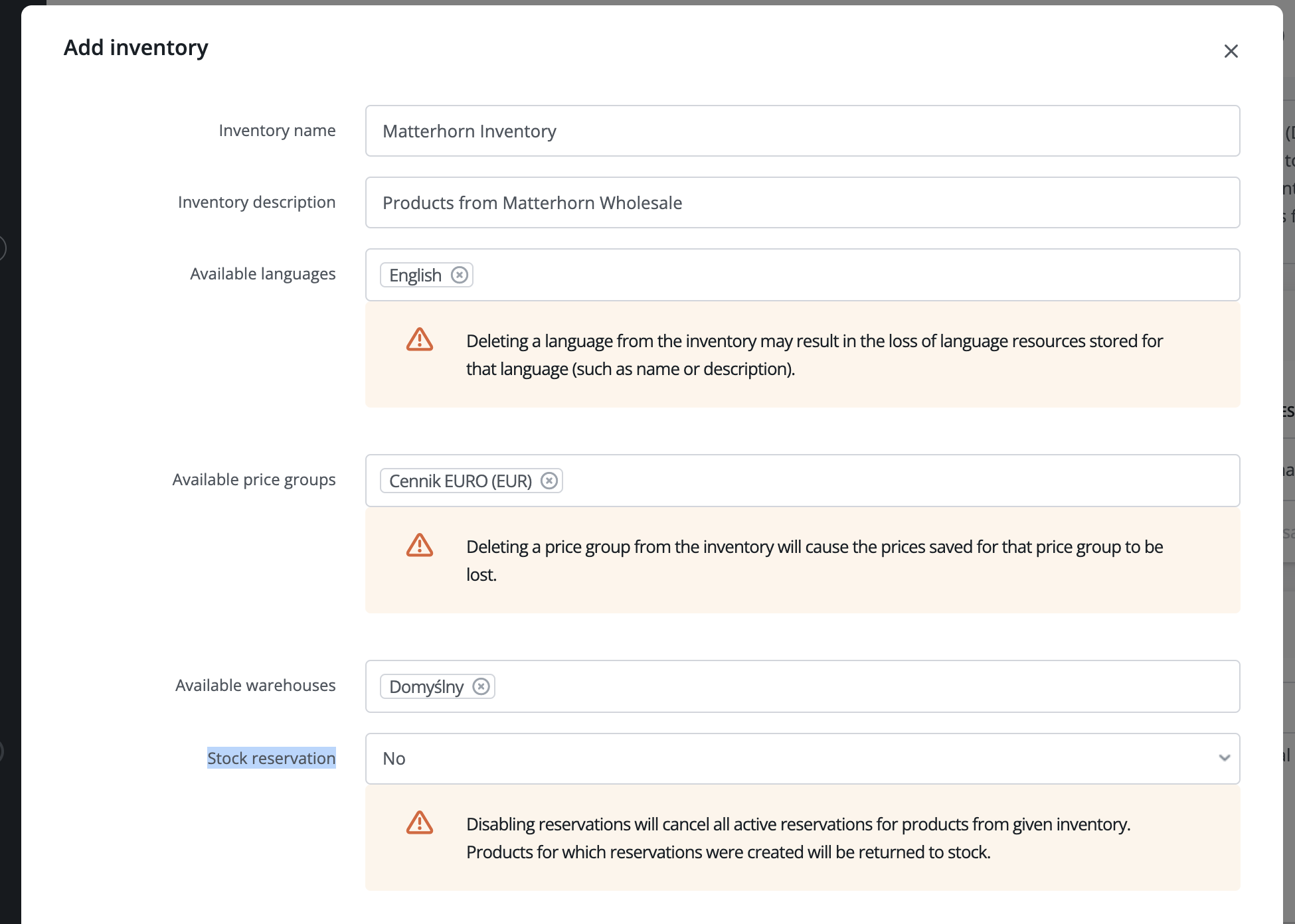The image size is (1295, 924).
Task: Click the Inventory name input field
Action: pyautogui.click(x=802, y=131)
